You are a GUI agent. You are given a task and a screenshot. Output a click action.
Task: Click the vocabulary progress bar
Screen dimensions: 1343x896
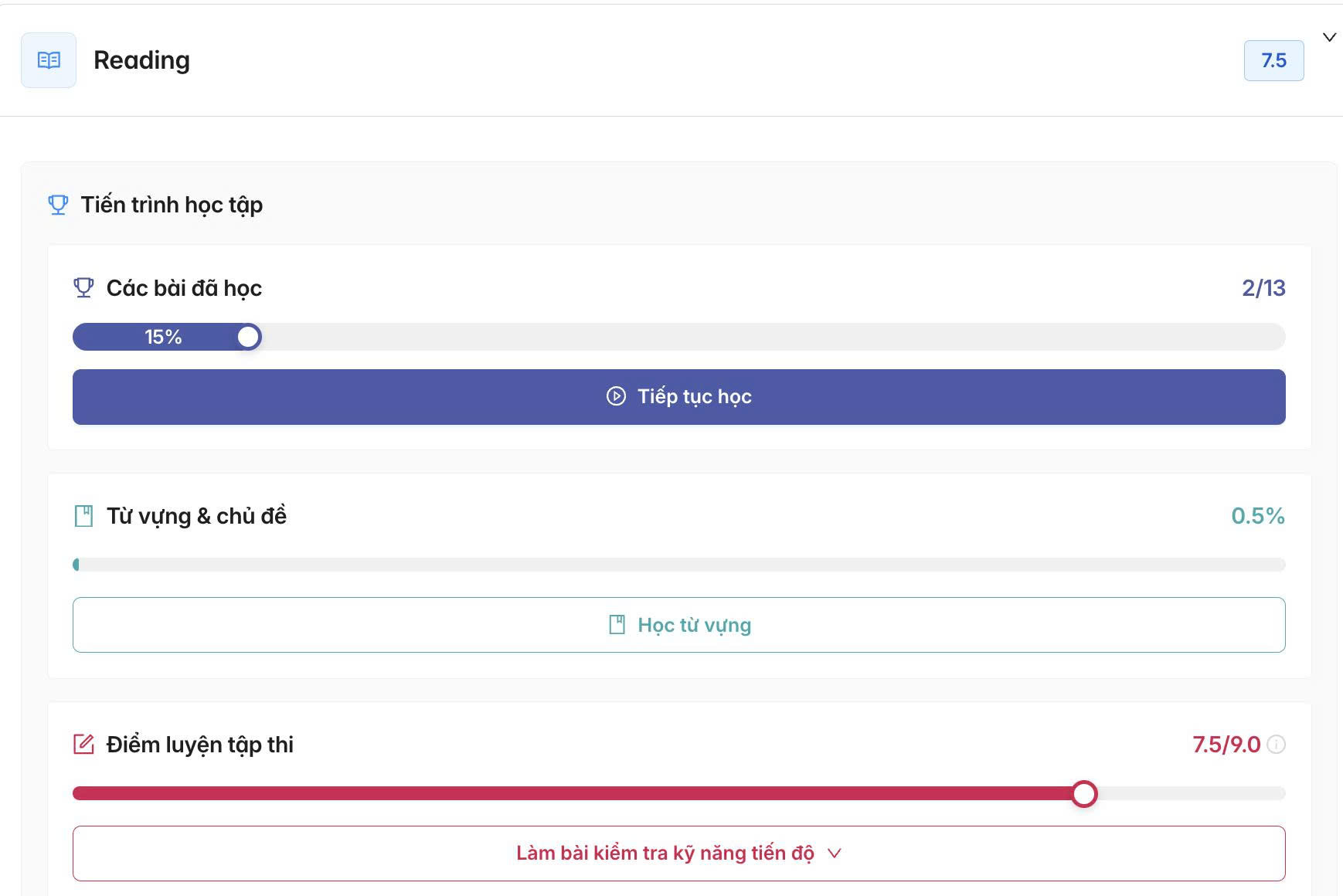(679, 565)
